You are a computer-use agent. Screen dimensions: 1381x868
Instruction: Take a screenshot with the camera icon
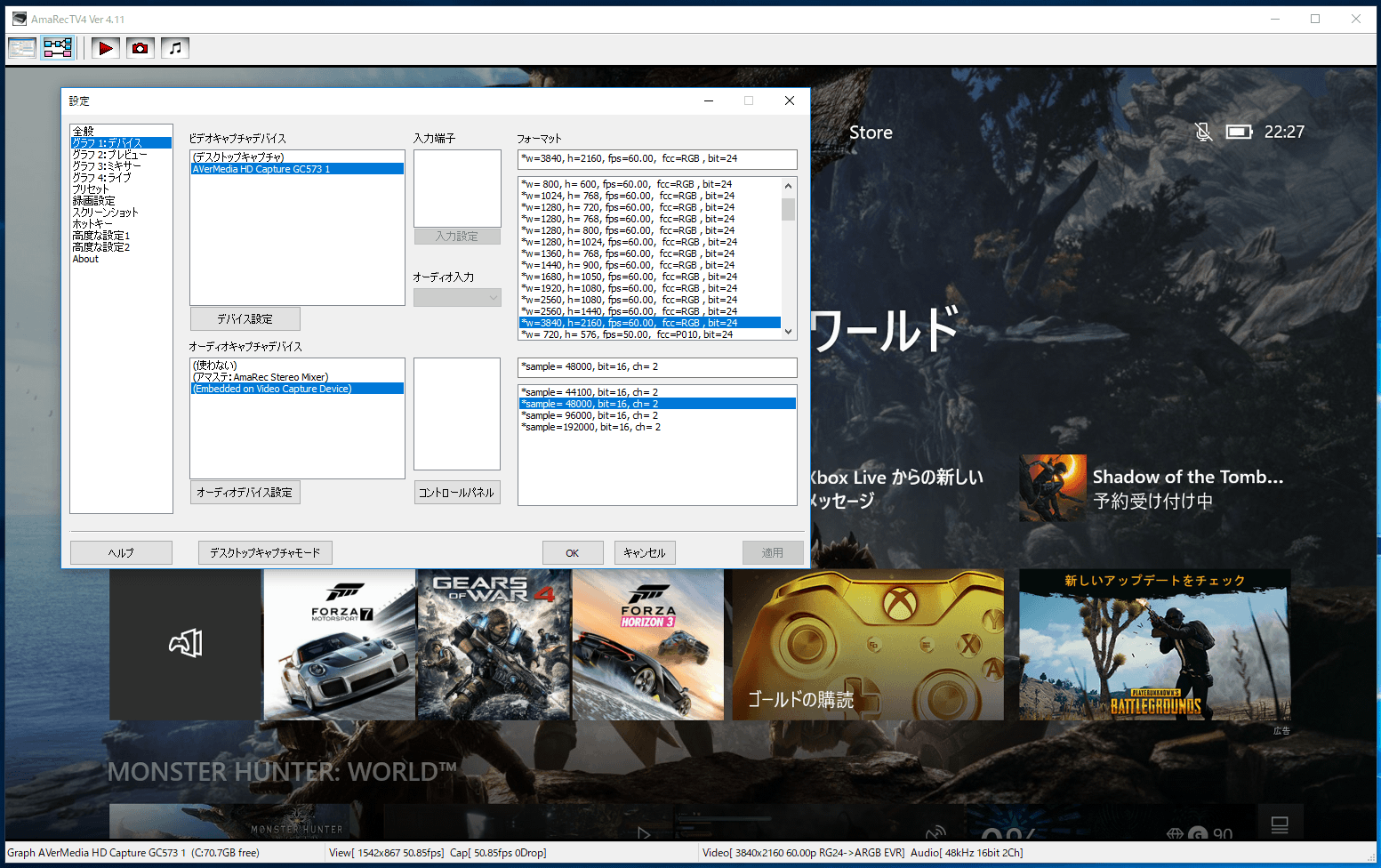pyautogui.click(x=140, y=48)
